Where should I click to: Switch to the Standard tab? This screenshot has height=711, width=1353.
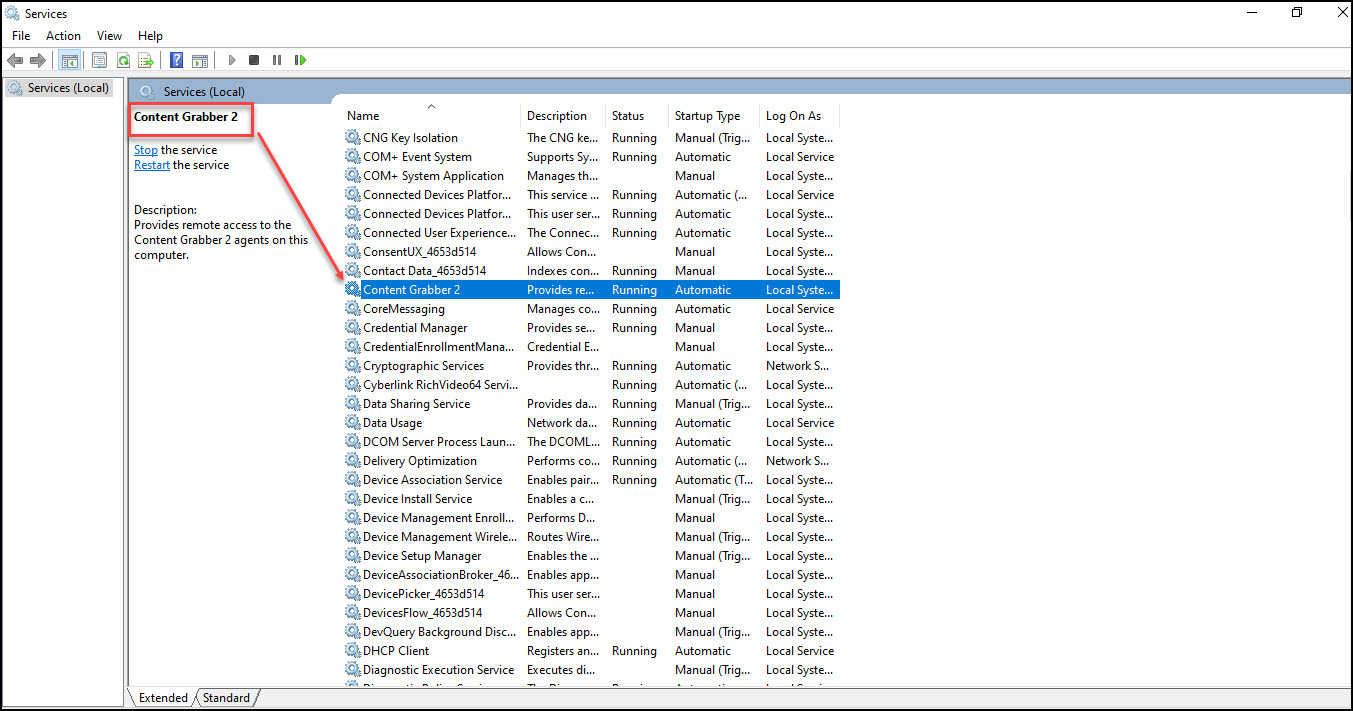click(226, 698)
